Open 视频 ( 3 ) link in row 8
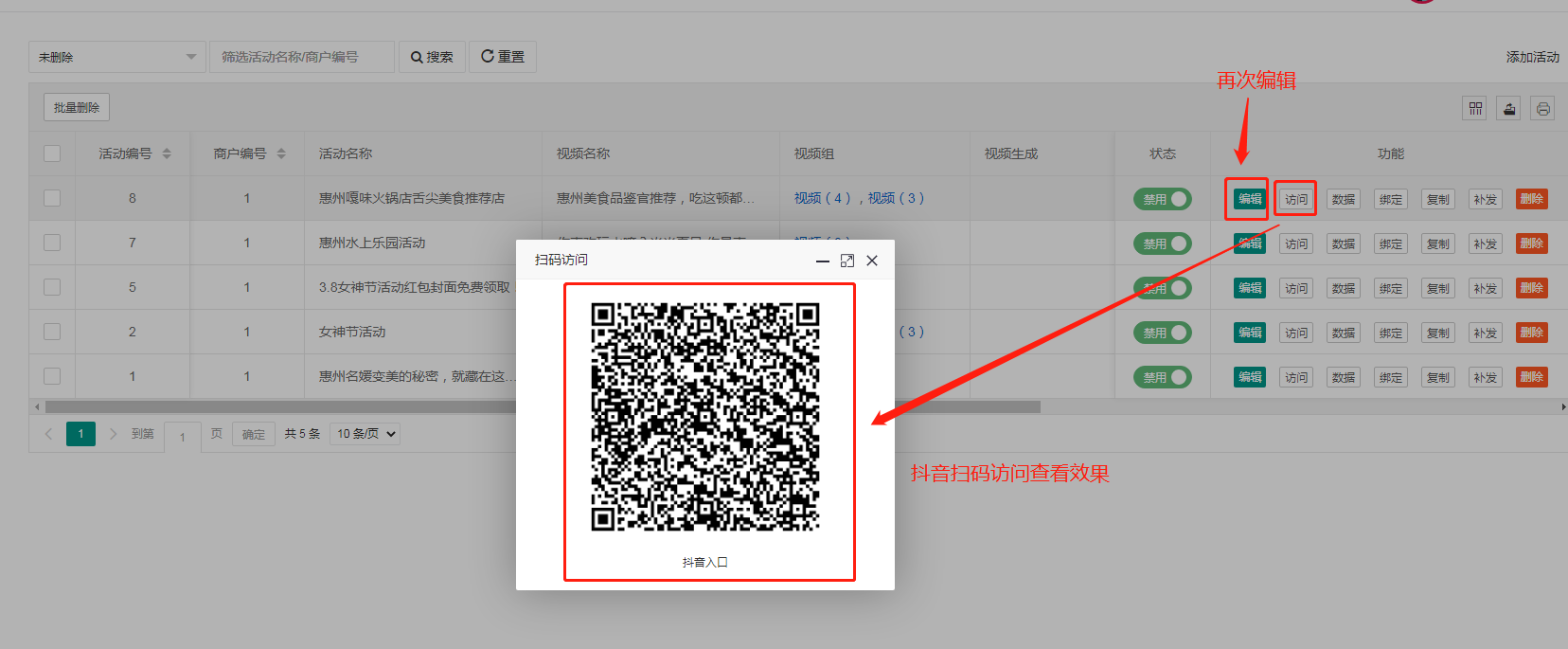This screenshot has height=649, width=1568. (x=896, y=198)
